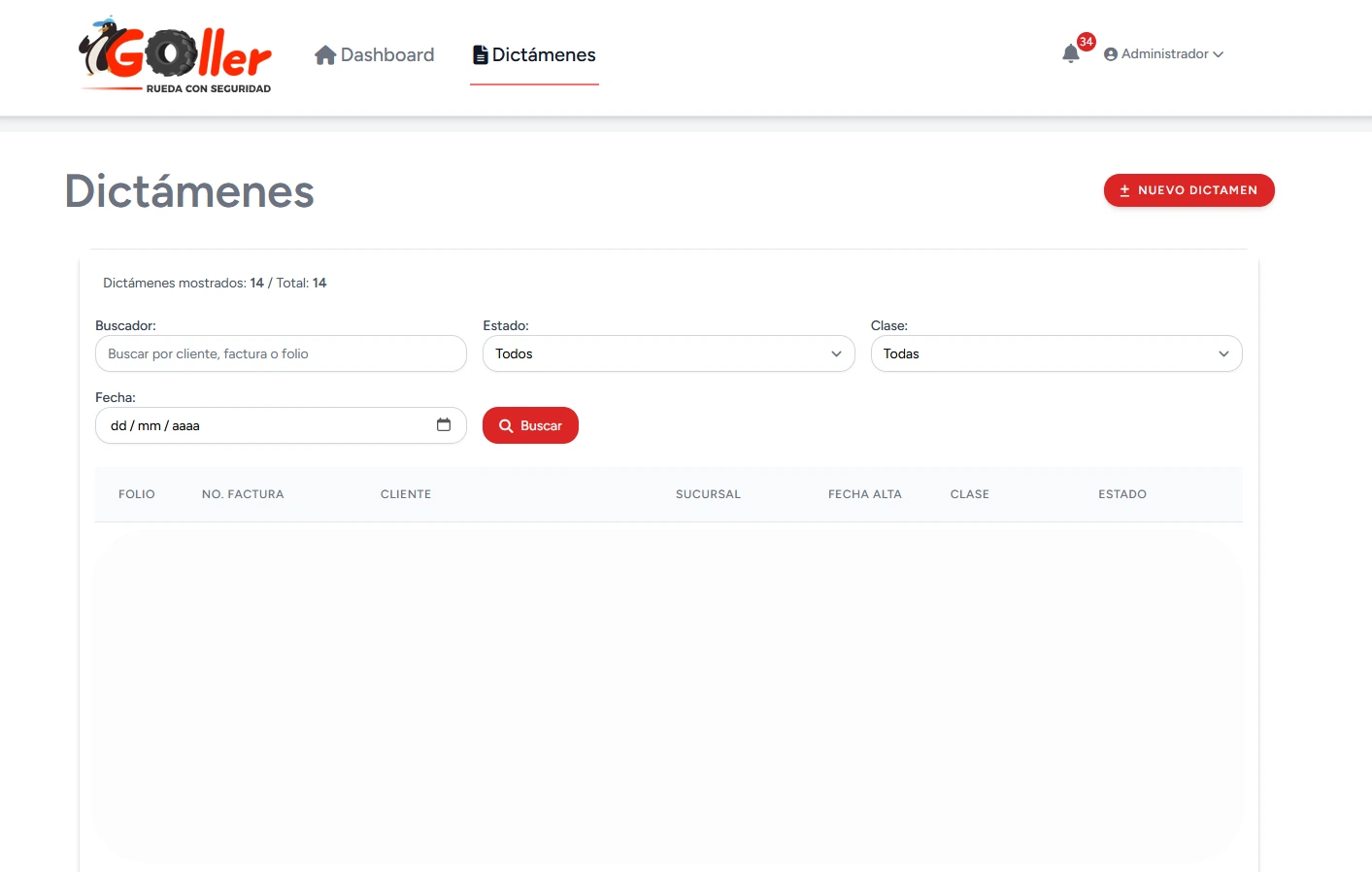The height and width of the screenshot is (872, 1372).
Task: Click the document icon next to Dictámenes
Action: [x=480, y=55]
